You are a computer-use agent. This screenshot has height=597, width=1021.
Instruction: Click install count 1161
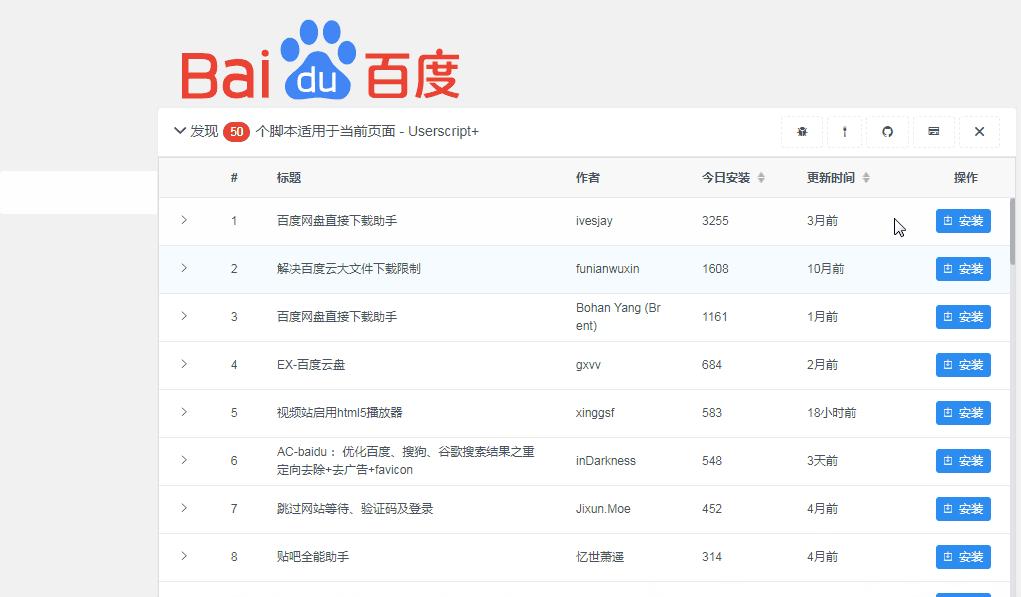click(714, 317)
